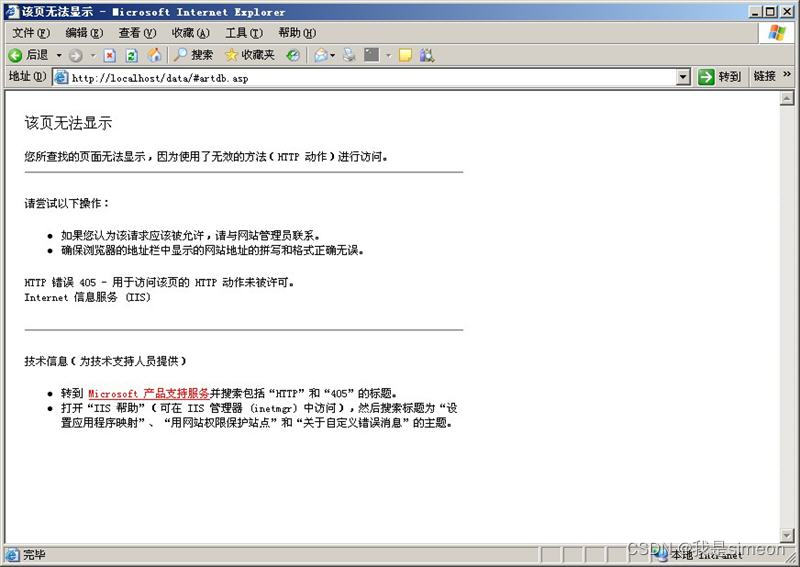Open the Edit icon's dropdown arrow

click(388, 55)
